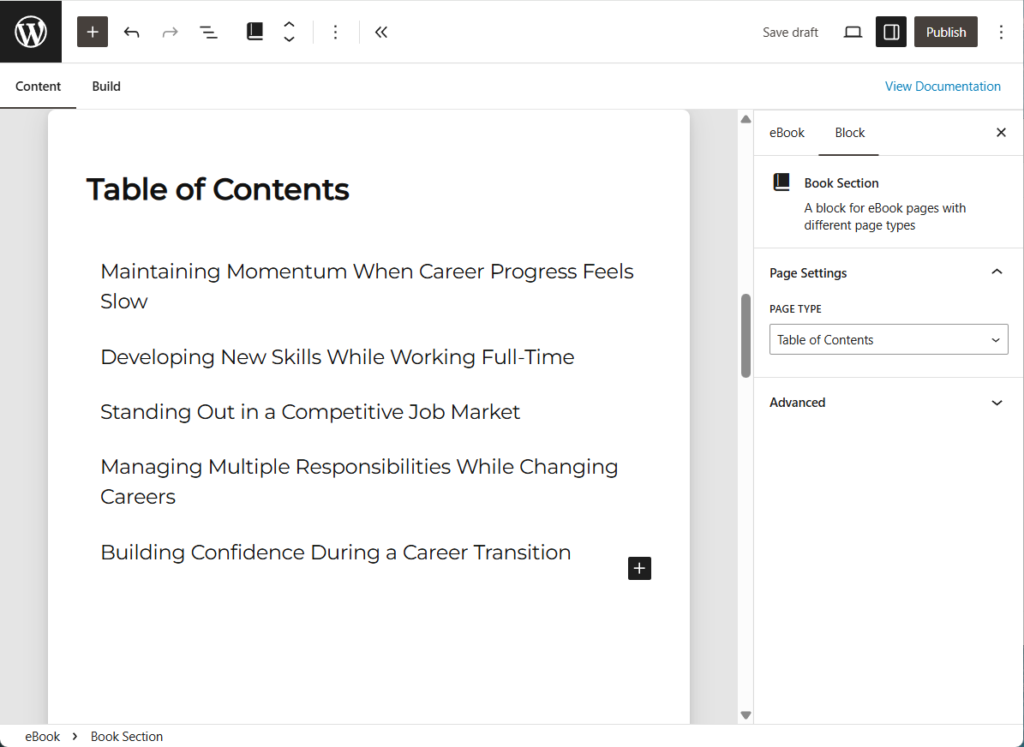The width and height of the screenshot is (1024, 747).
Task: Toggle the Settings sidebar panel icon
Action: click(x=890, y=31)
